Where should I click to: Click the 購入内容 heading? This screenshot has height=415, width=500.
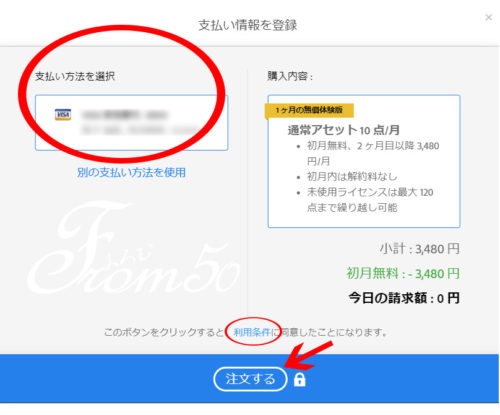[x=290, y=76]
